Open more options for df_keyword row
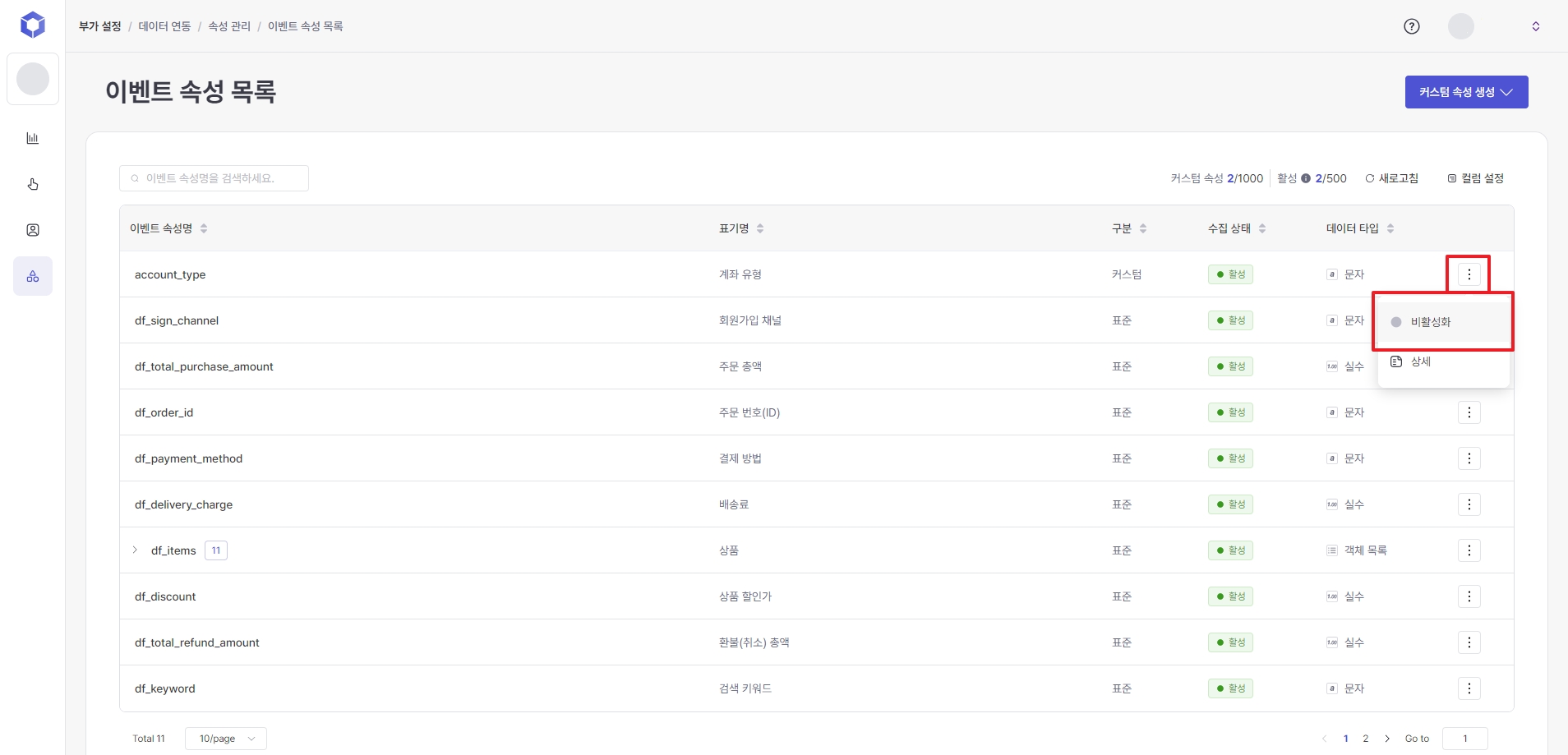The image size is (1568, 755). click(1469, 688)
